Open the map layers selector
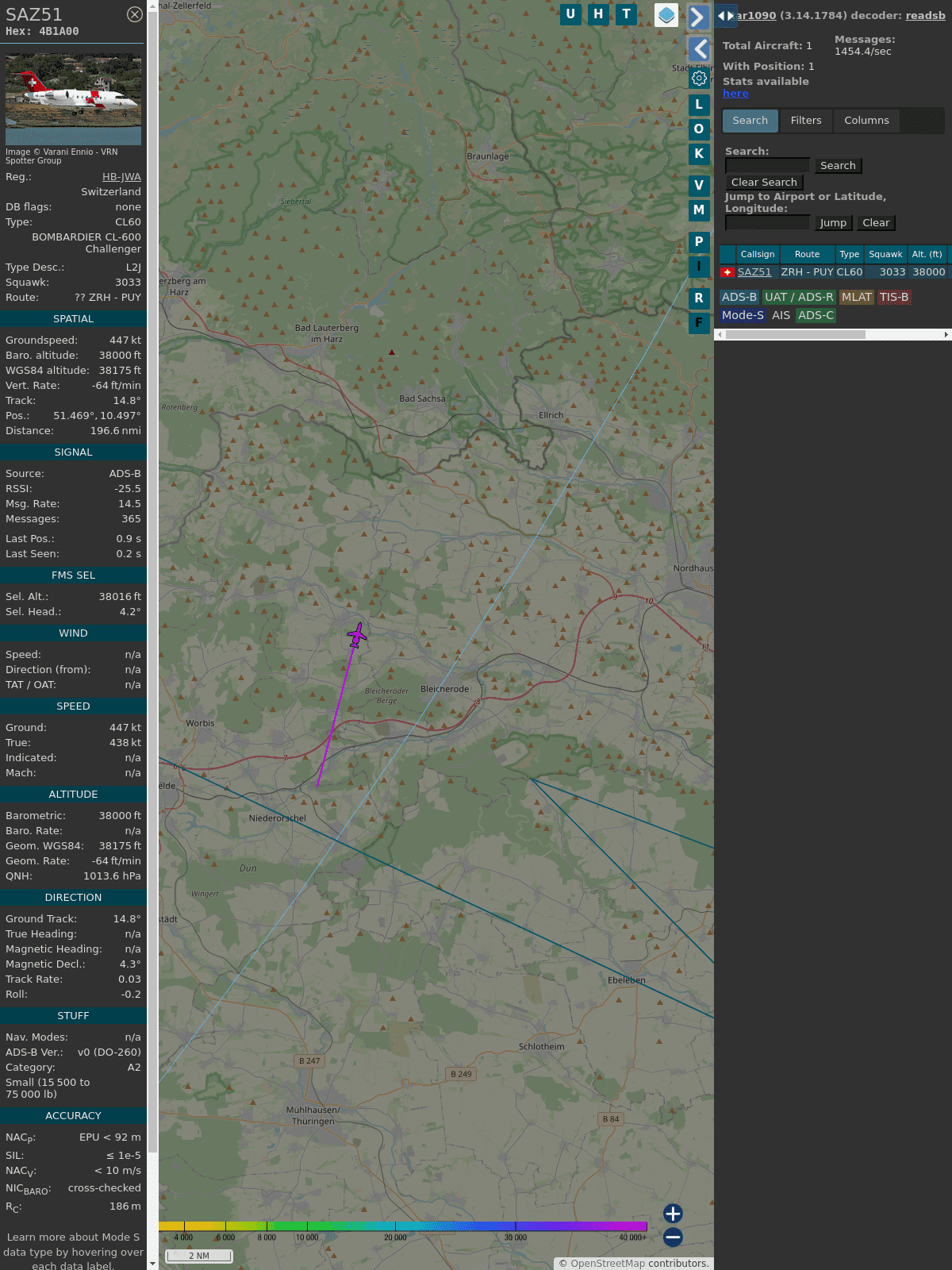Screen dimensions: 952x1270 click(666, 15)
